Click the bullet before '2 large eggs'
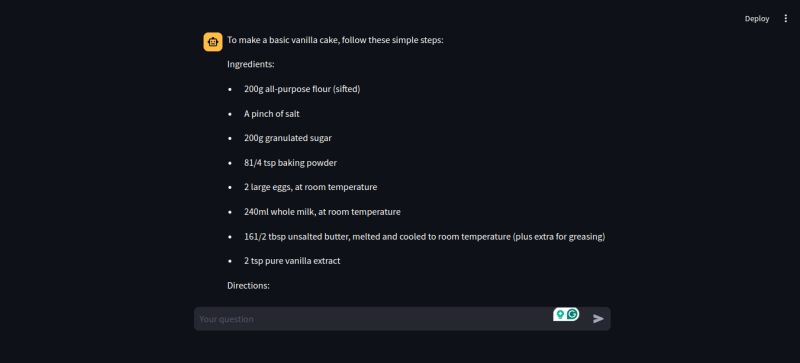Screen dimensions: 800x363 click(x=230, y=188)
